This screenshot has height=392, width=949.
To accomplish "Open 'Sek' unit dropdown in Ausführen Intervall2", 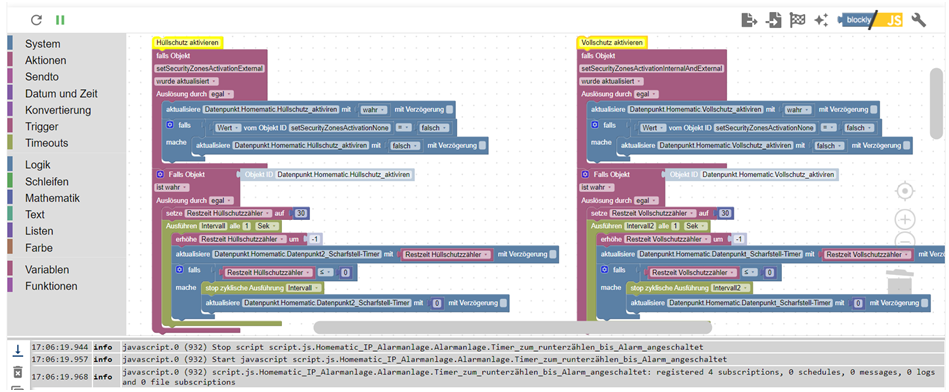I will (x=697, y=226).
